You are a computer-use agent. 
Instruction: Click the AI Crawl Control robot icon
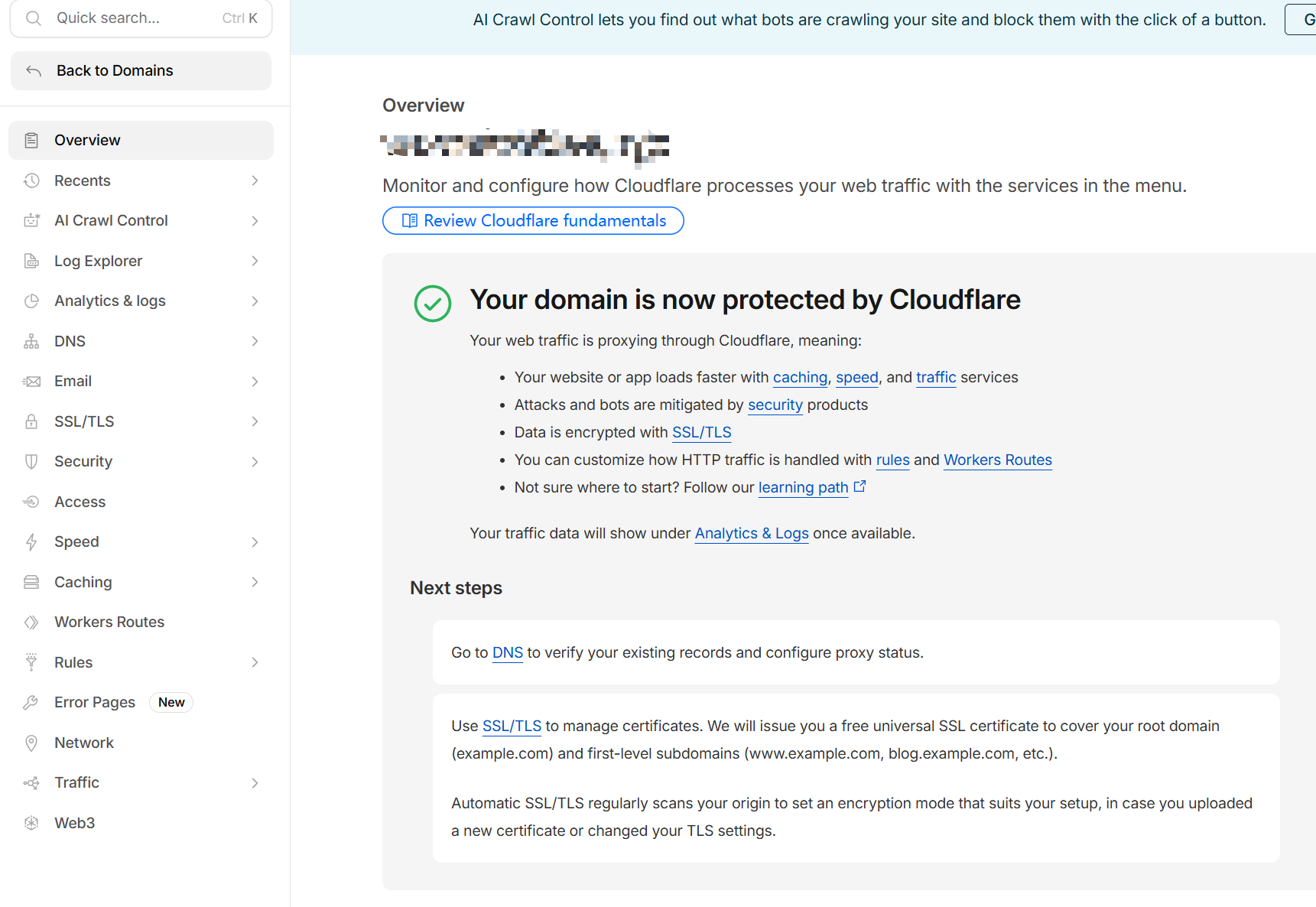coord(31,221)
